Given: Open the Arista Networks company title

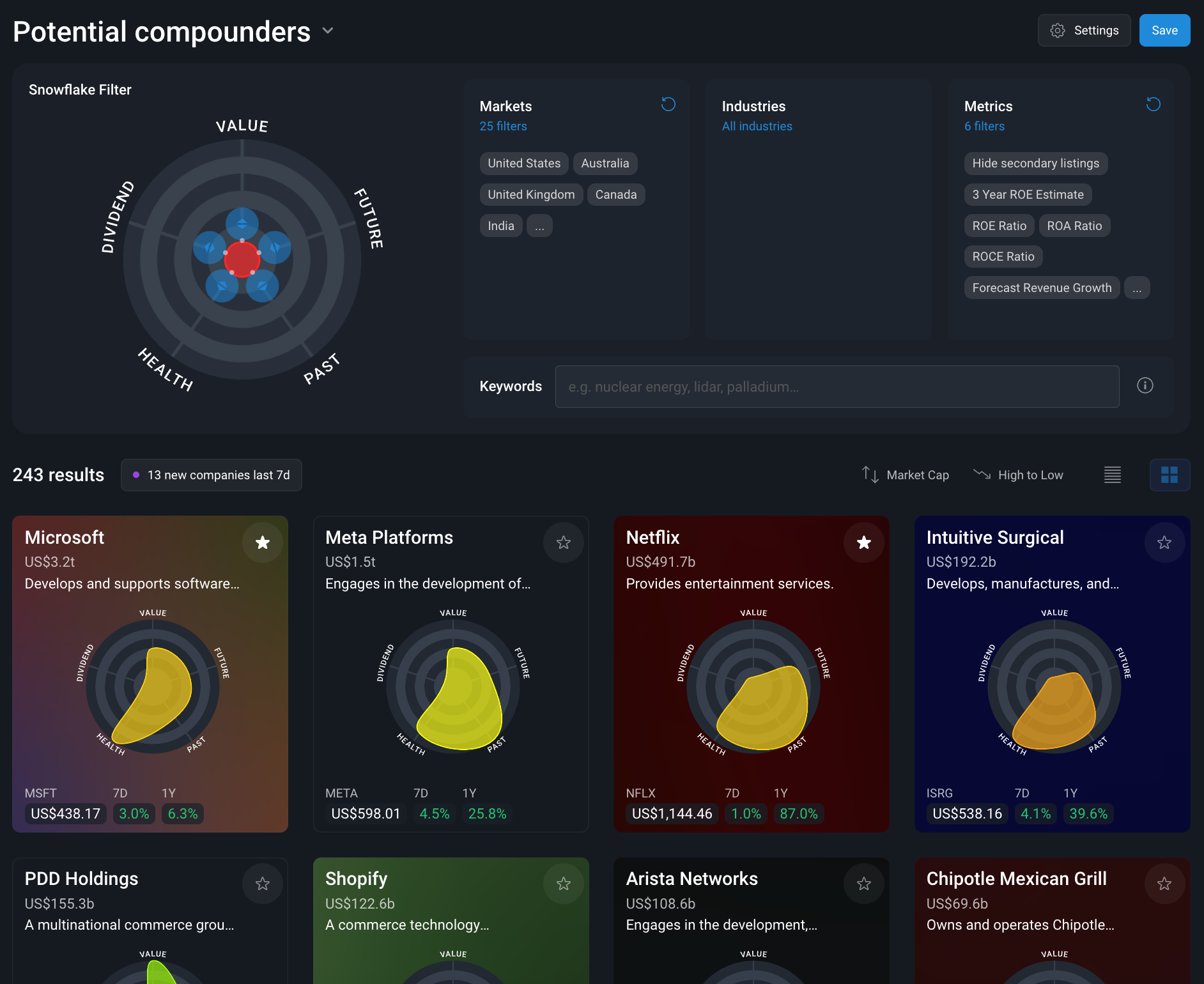Looking at the screenshot, I should pyautogui.click(x=691, y=879).
